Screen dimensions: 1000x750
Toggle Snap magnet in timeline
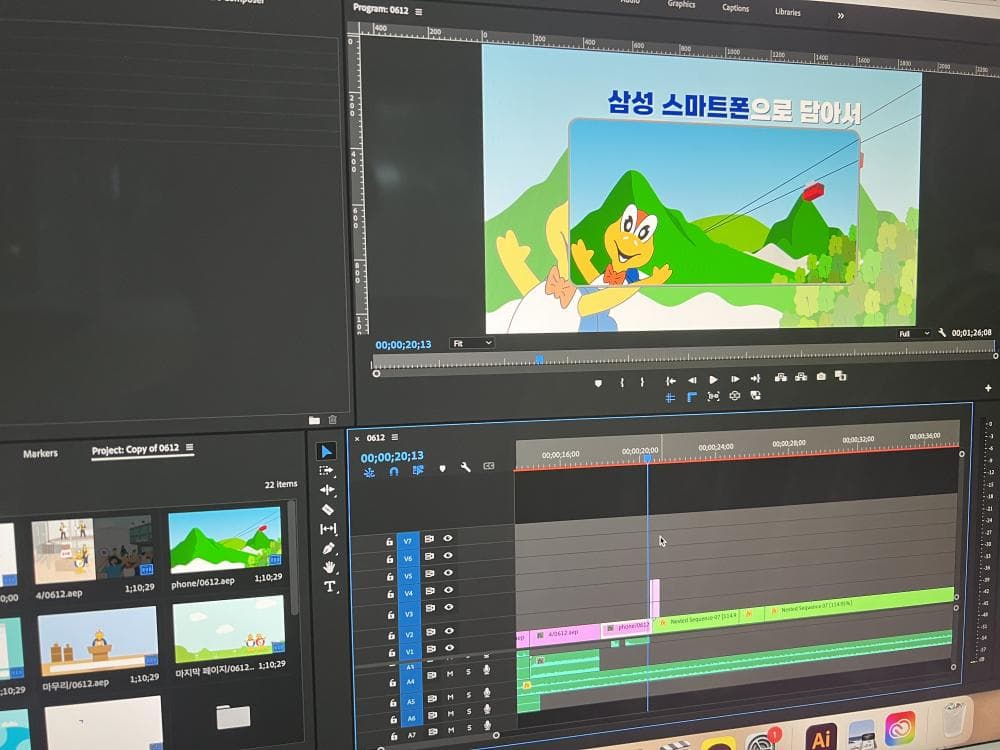[x=394, y=471]
